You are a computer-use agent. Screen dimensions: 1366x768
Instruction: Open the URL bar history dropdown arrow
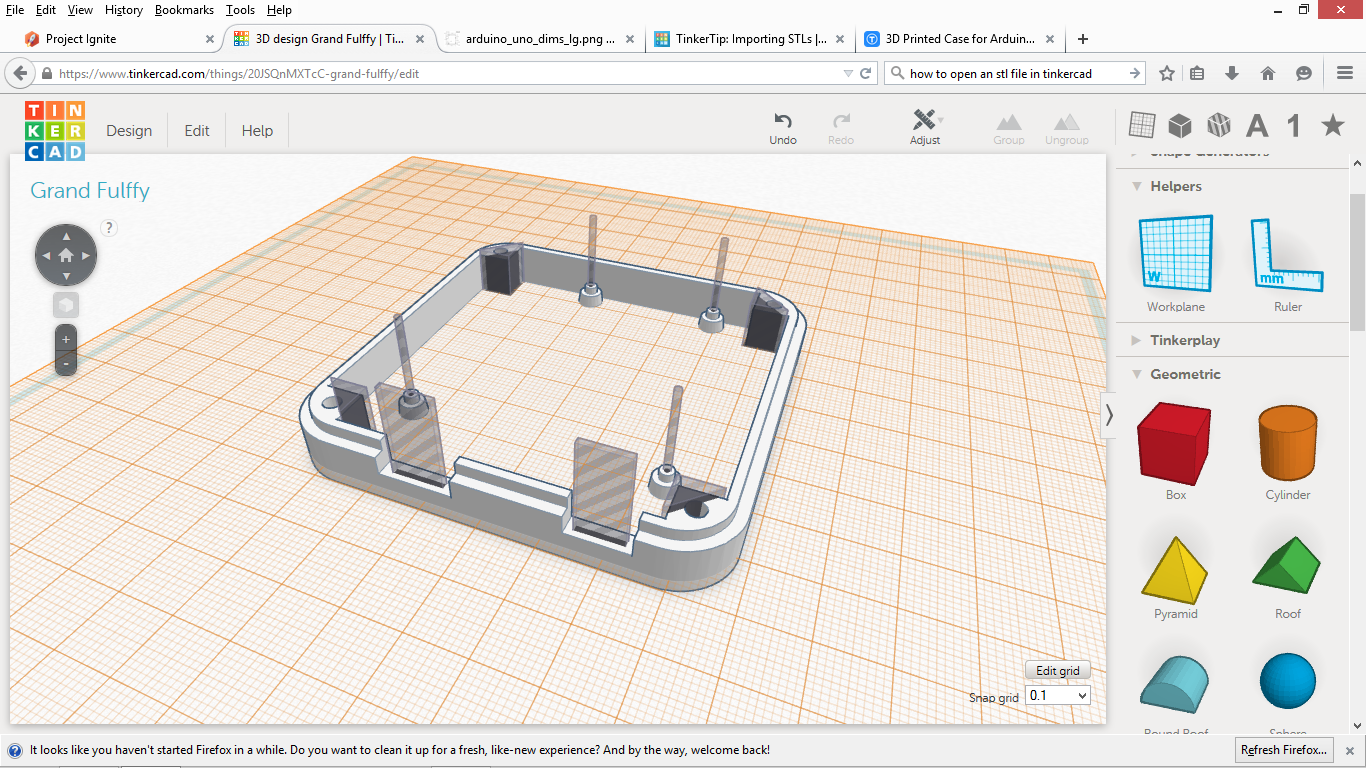(x=848, y=73)
